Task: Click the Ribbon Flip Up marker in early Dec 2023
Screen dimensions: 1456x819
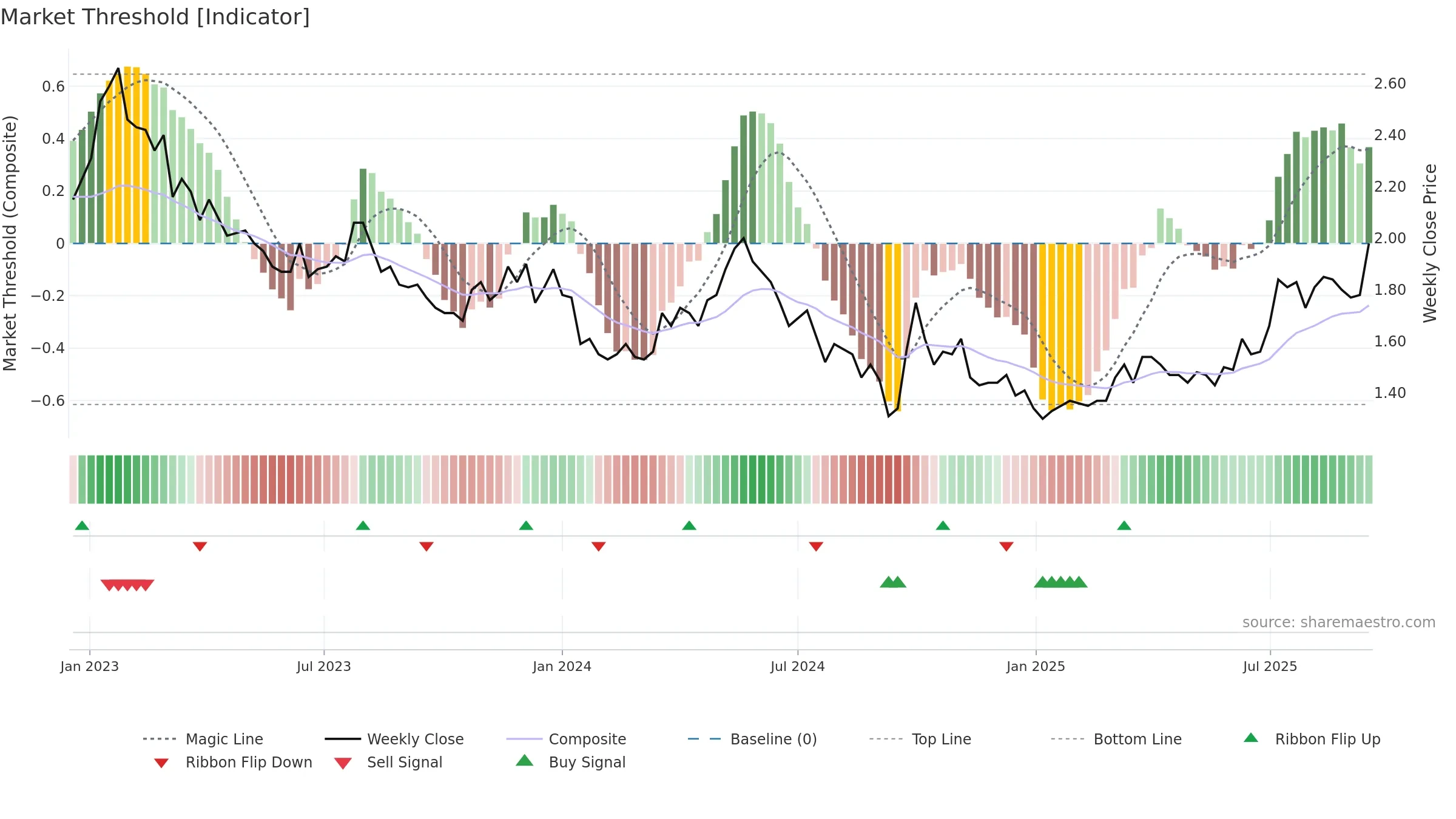Action: click(x=526, y=525)
